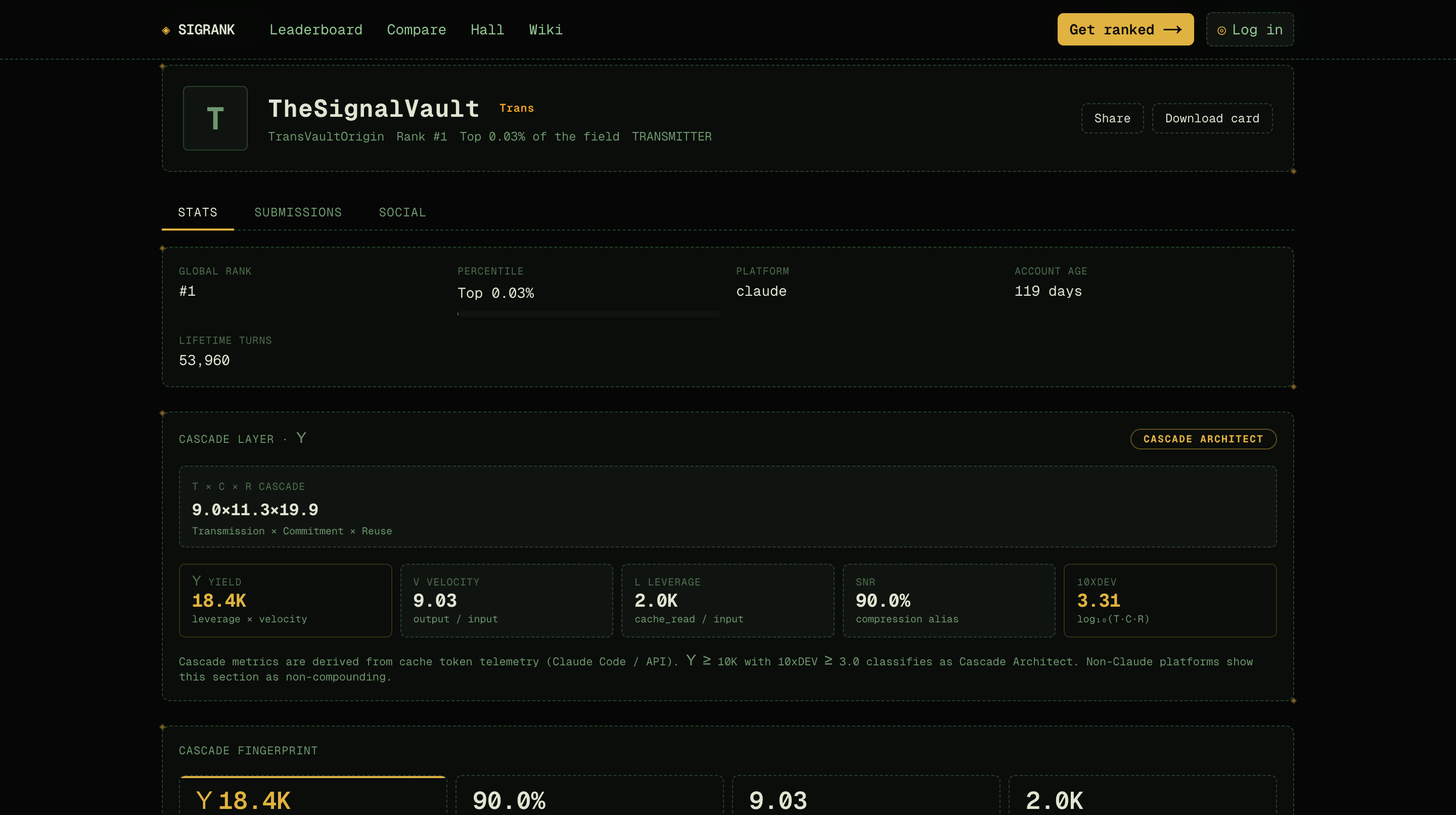Viewport: 1456px width, 815px height.
Task: Click the fingerprint 9.03 tile
Action: point(866,796)
